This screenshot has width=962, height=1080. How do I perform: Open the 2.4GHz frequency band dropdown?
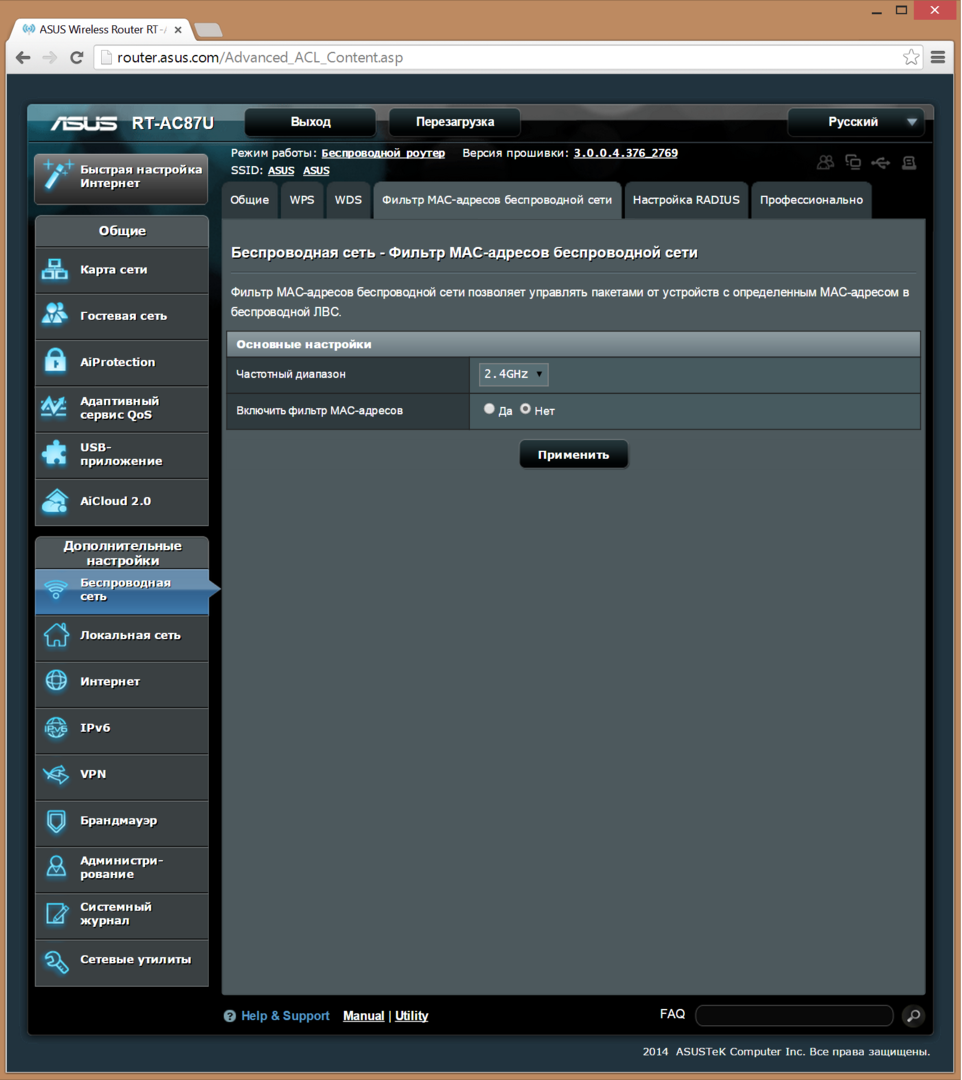click(514, 374)
